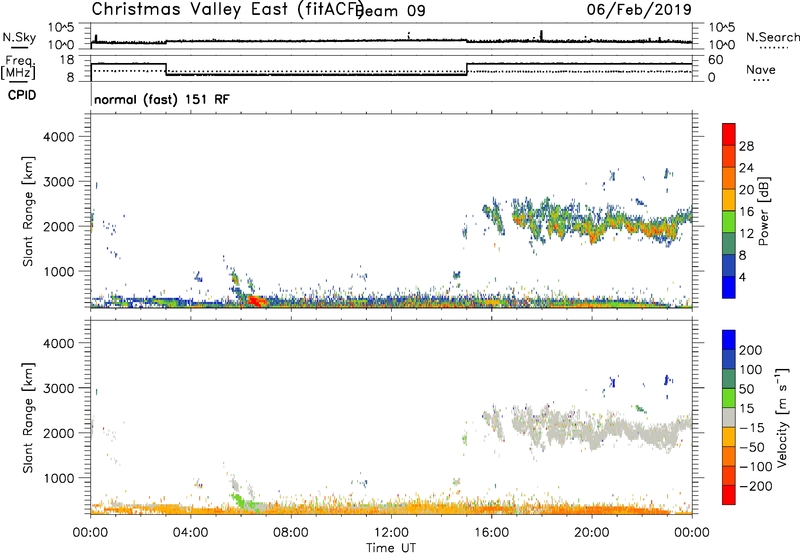Click the yellow 16-20 dB power color segment
Viewport: 800px width, 554px height.
(729, 199)
